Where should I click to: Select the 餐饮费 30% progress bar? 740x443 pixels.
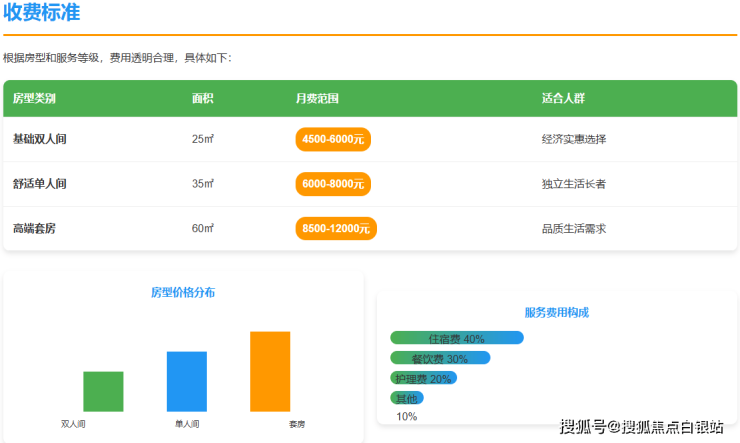[x=440, y=358]
